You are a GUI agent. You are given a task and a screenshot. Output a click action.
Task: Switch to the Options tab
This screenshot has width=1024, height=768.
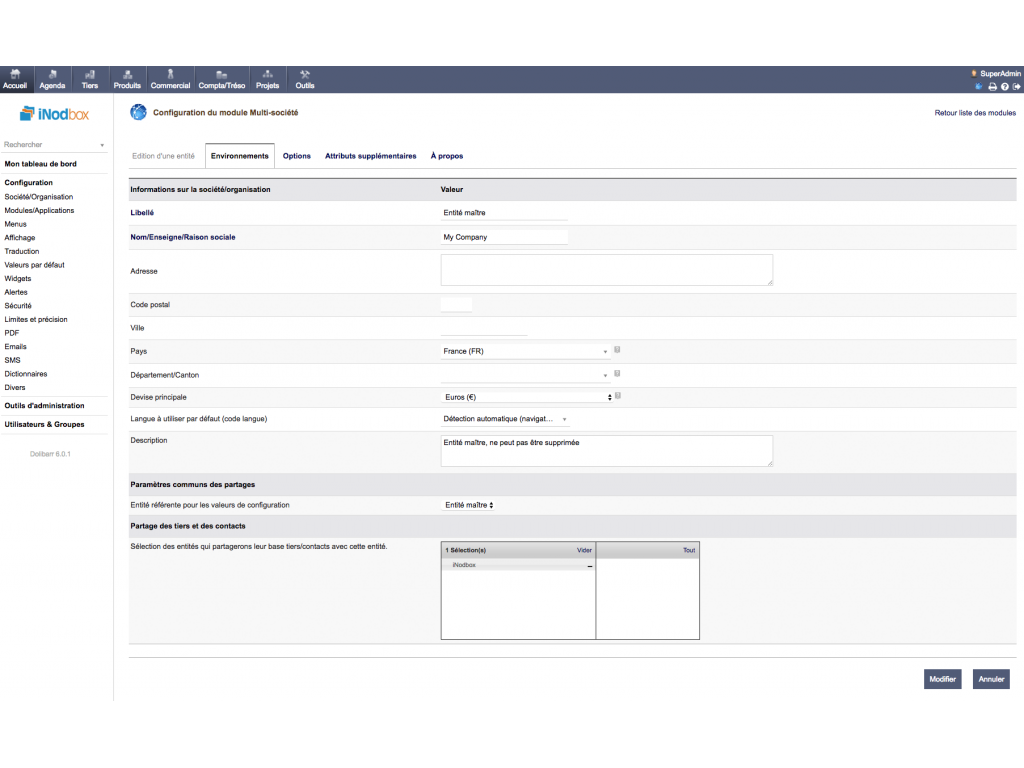click(x=297, y=156)
